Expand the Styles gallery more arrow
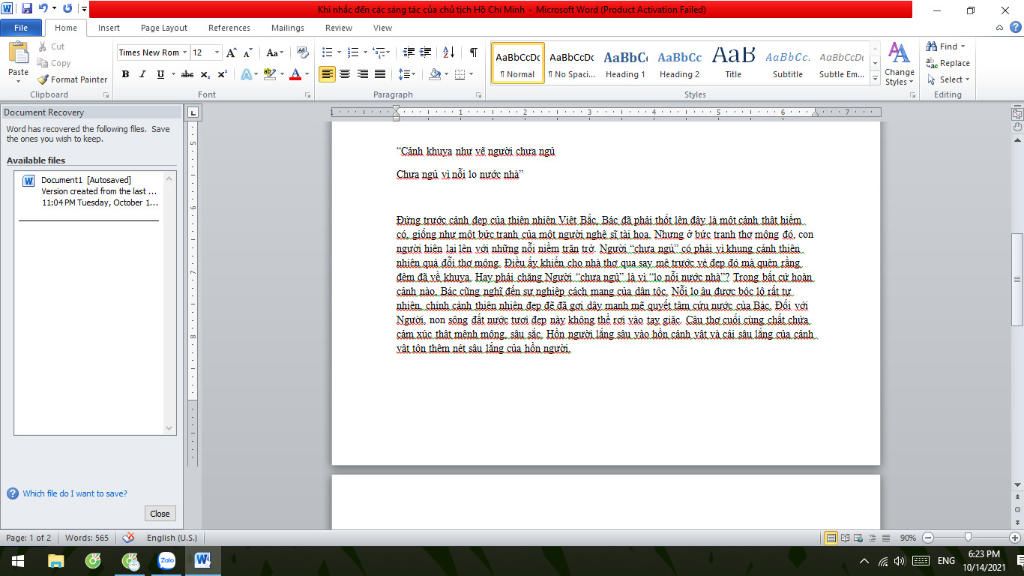The width and height of the screenshot is (1024, 576). coord(875,79)
